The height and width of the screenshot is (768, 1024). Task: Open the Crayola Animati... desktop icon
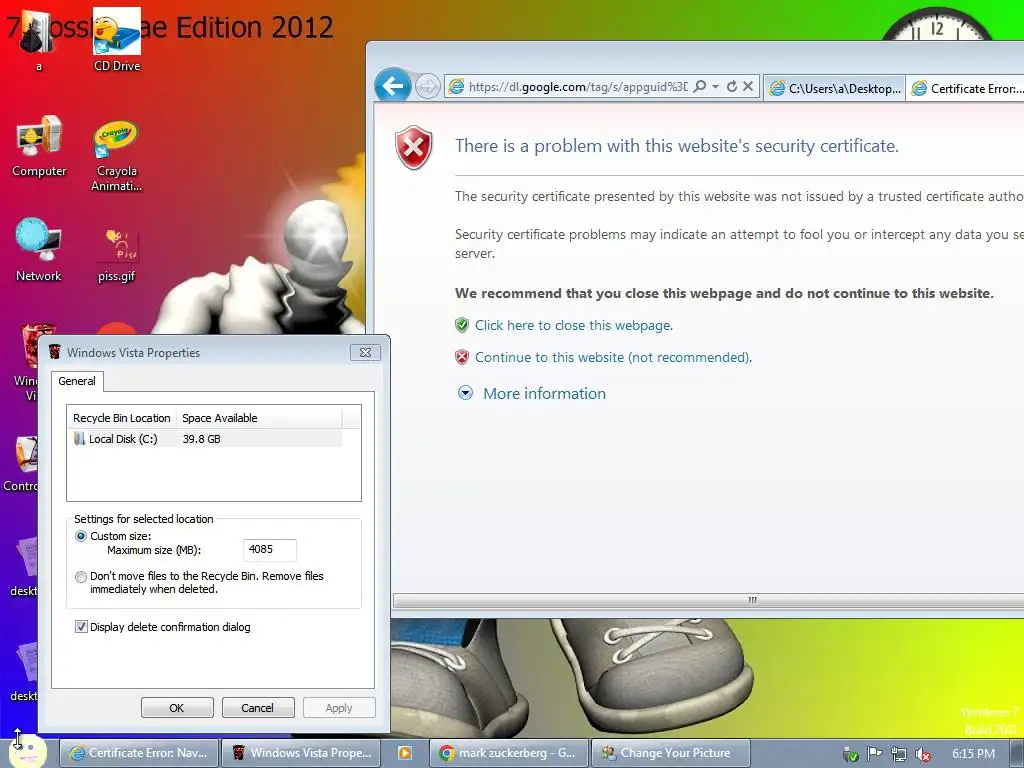pos(116,157)
